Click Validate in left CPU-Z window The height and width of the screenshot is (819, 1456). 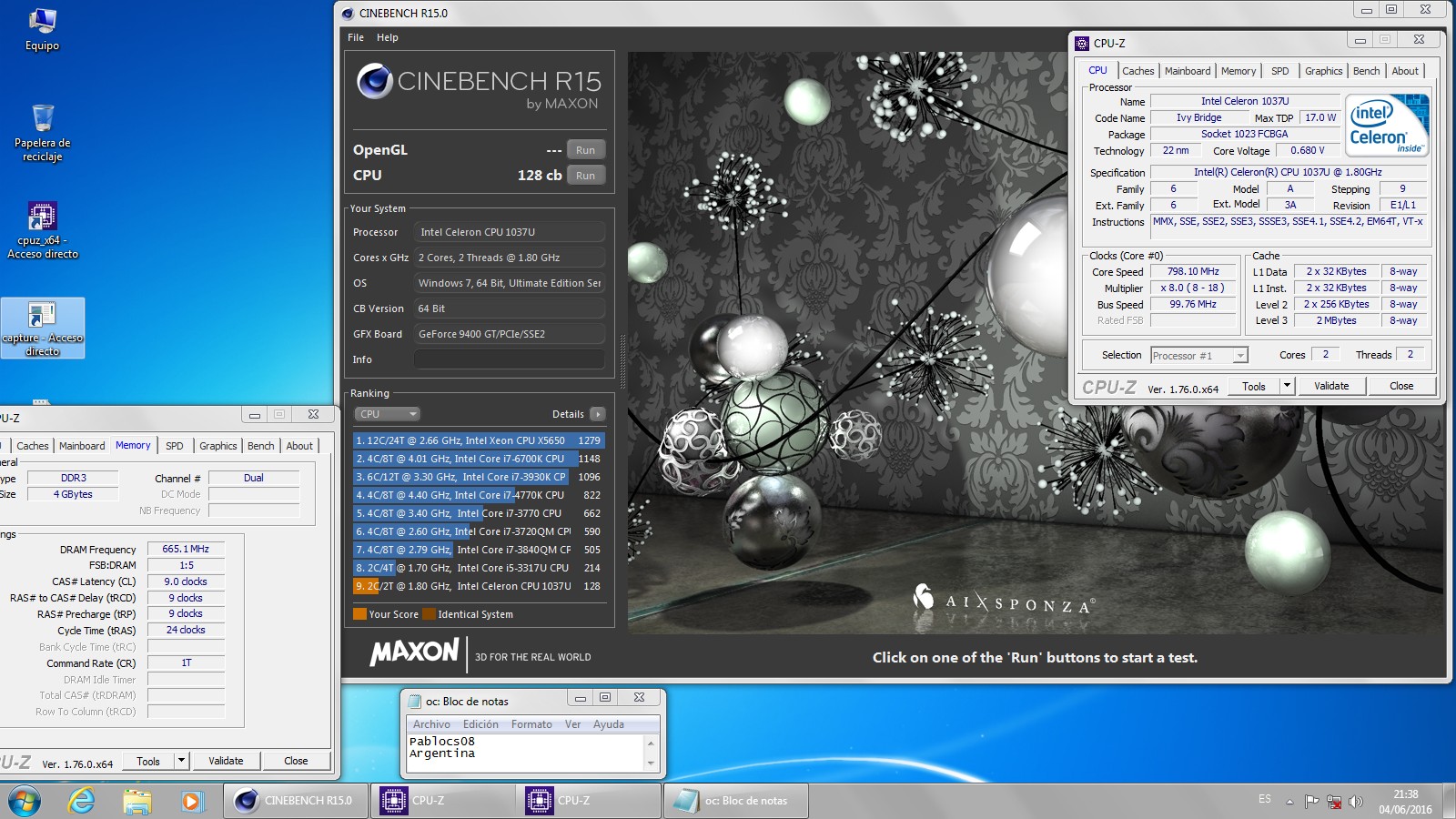[x=226, y=761]
